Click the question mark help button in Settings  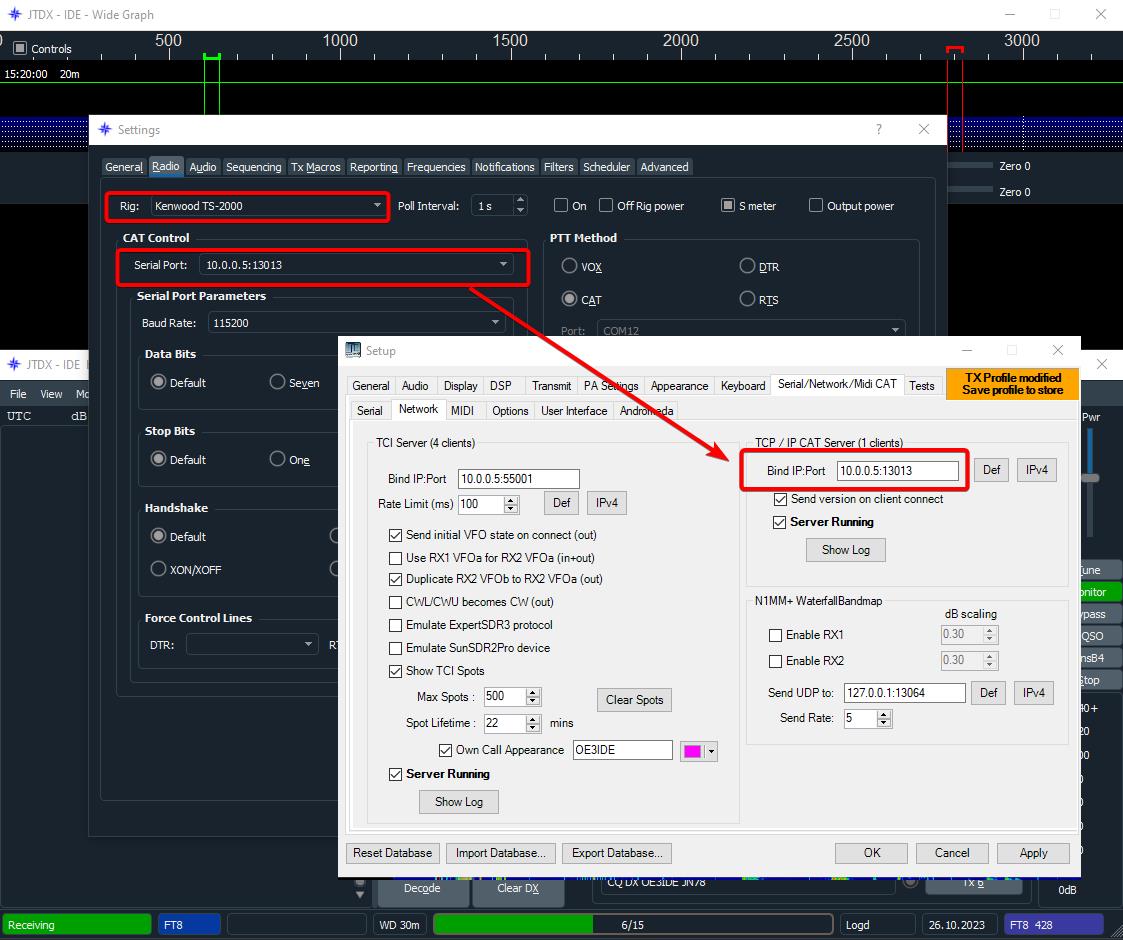click(x=879, y=130)
